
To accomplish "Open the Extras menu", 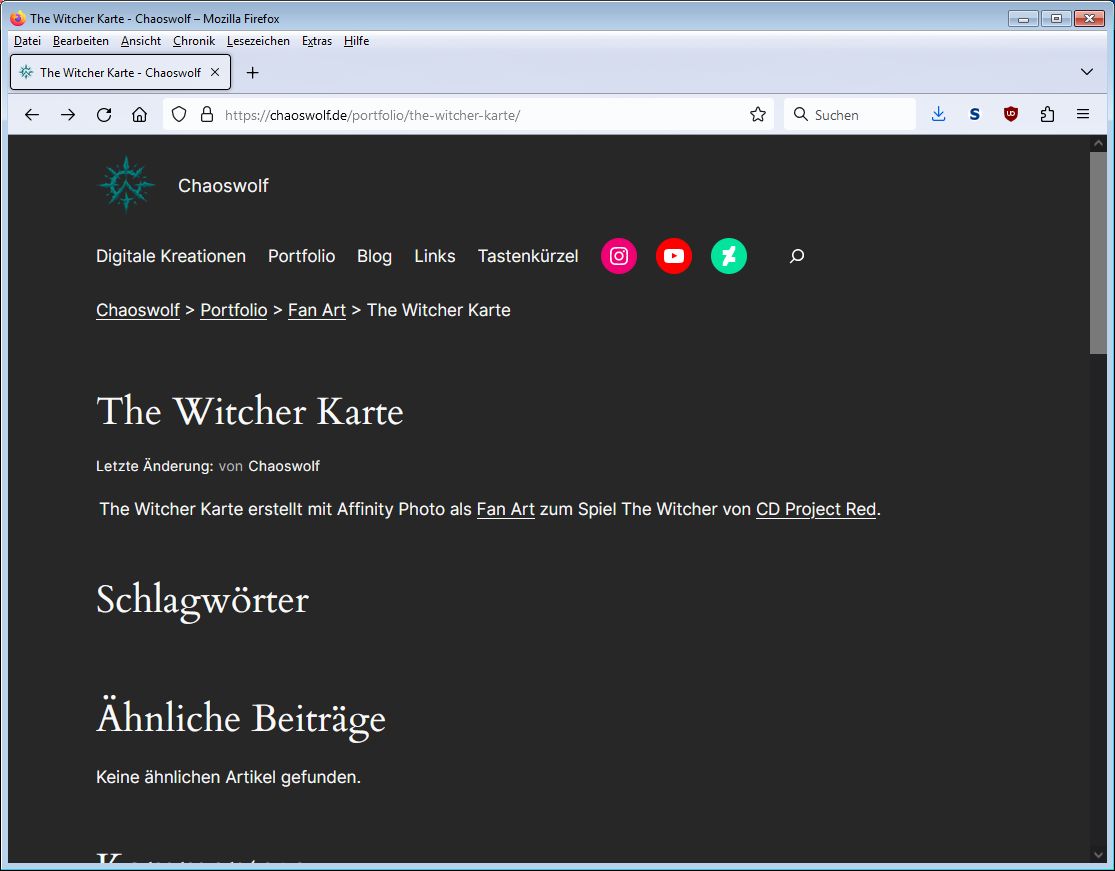I will 317,41.
